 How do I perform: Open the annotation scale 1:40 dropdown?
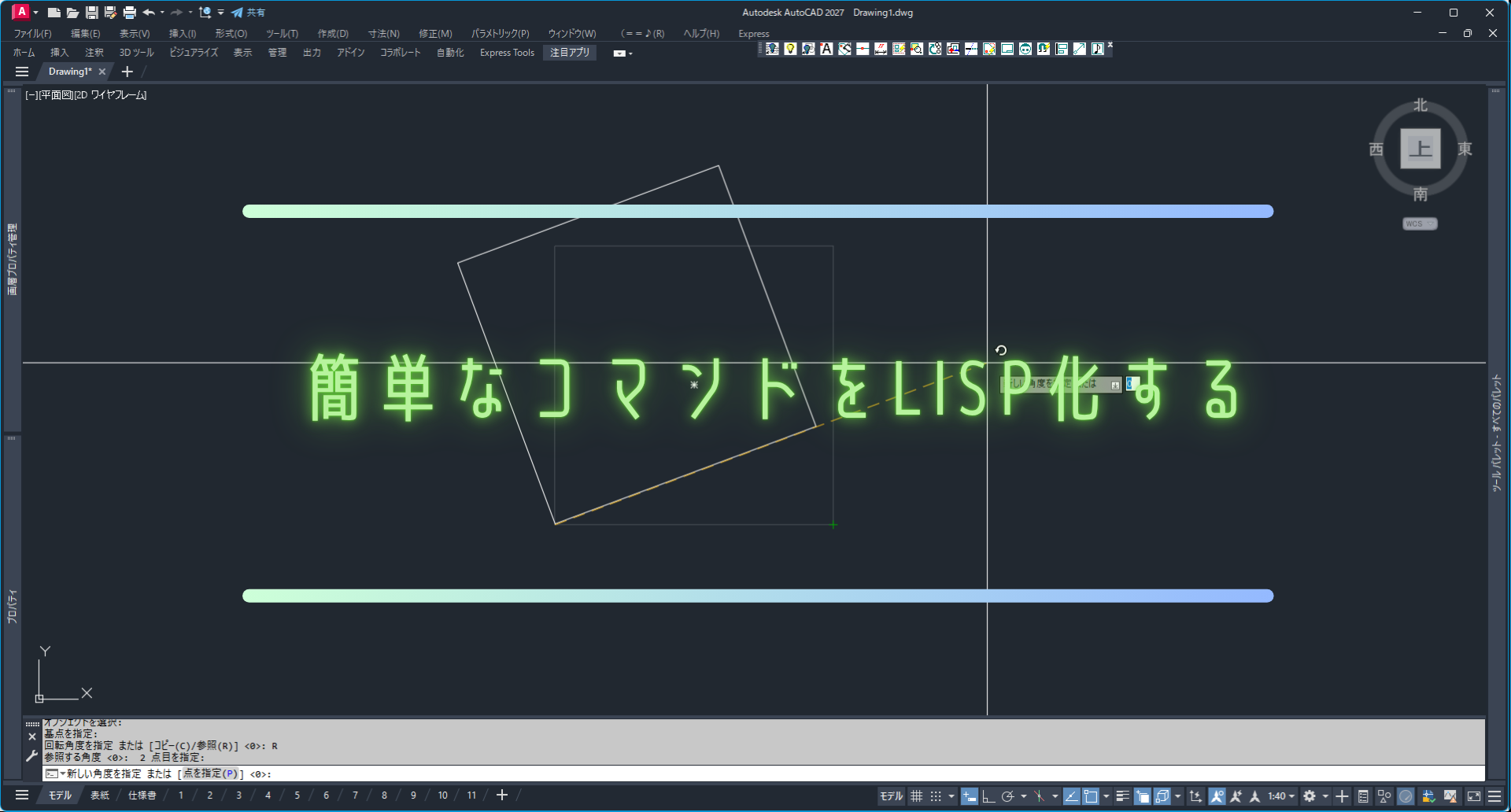[x=1280, y=796]
